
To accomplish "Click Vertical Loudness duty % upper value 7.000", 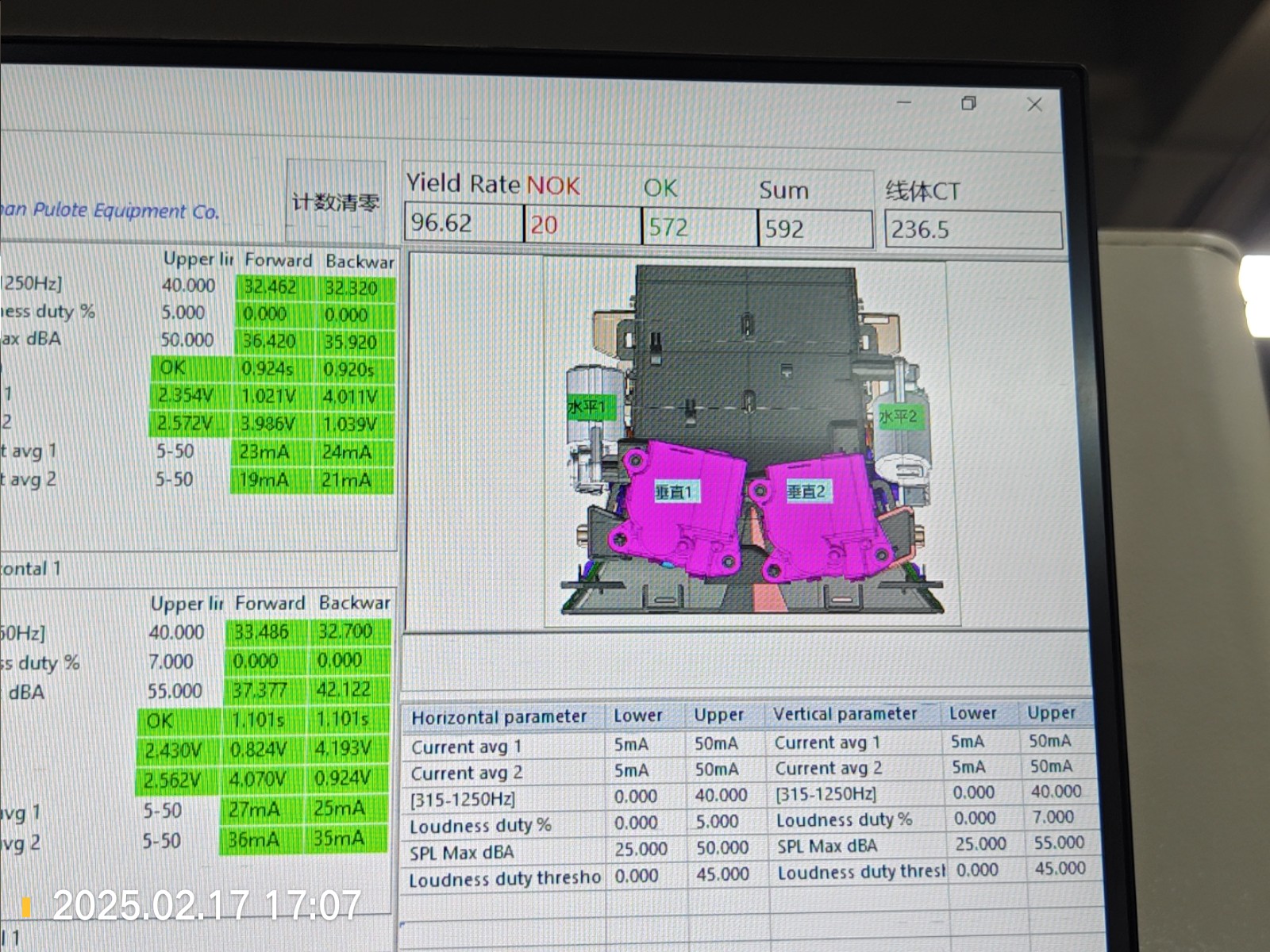I will [x=1053, y=817].
